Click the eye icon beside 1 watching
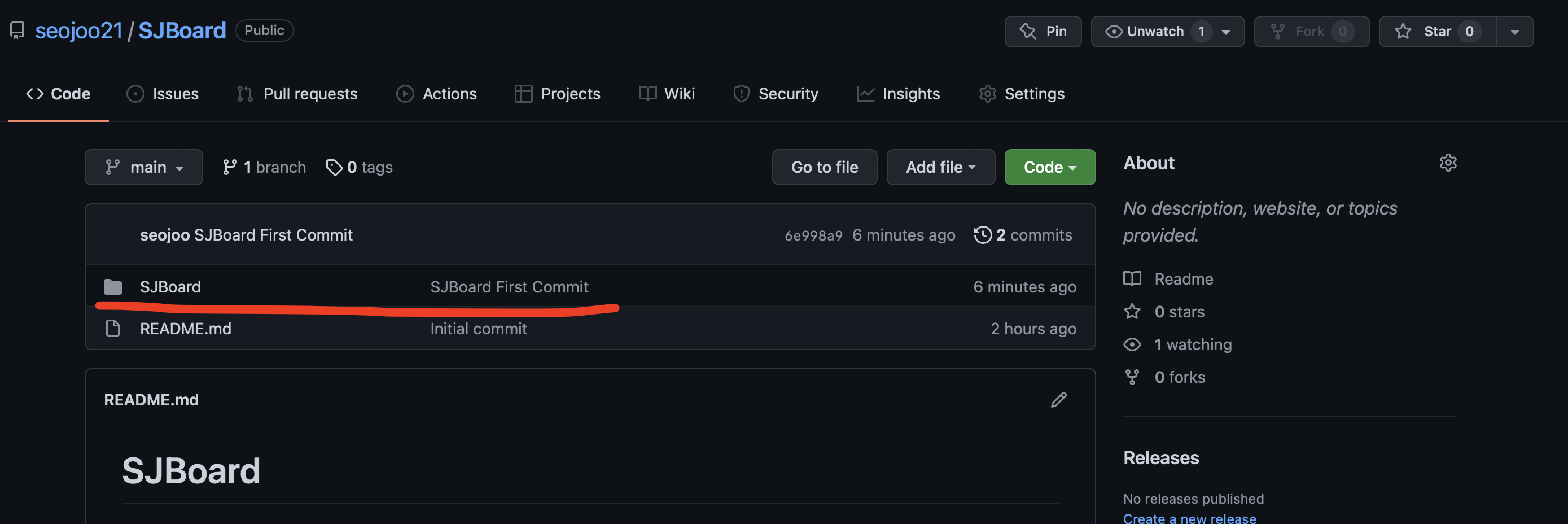Viewport: 1568px width, 524px height. (x=1132, y=344)
